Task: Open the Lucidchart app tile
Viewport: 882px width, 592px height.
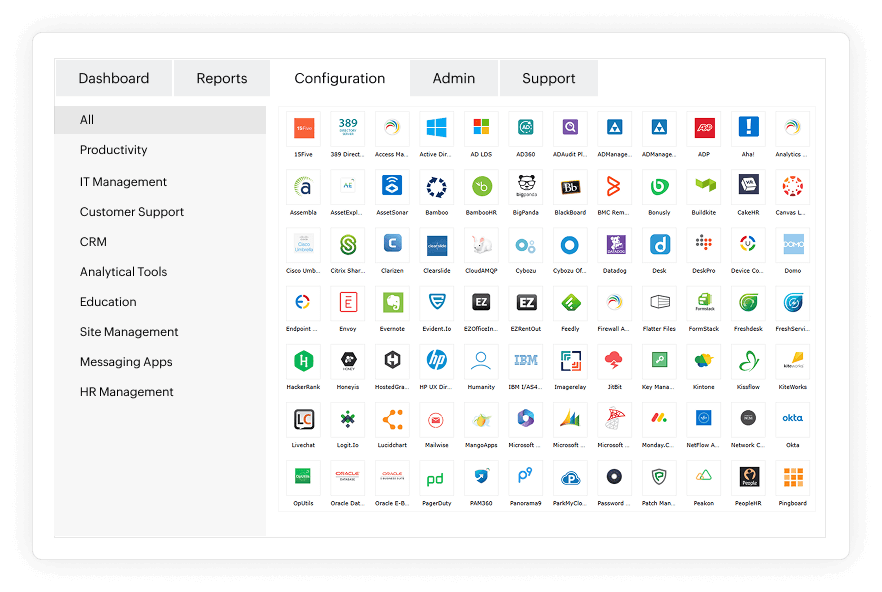Action: (392, 418)
